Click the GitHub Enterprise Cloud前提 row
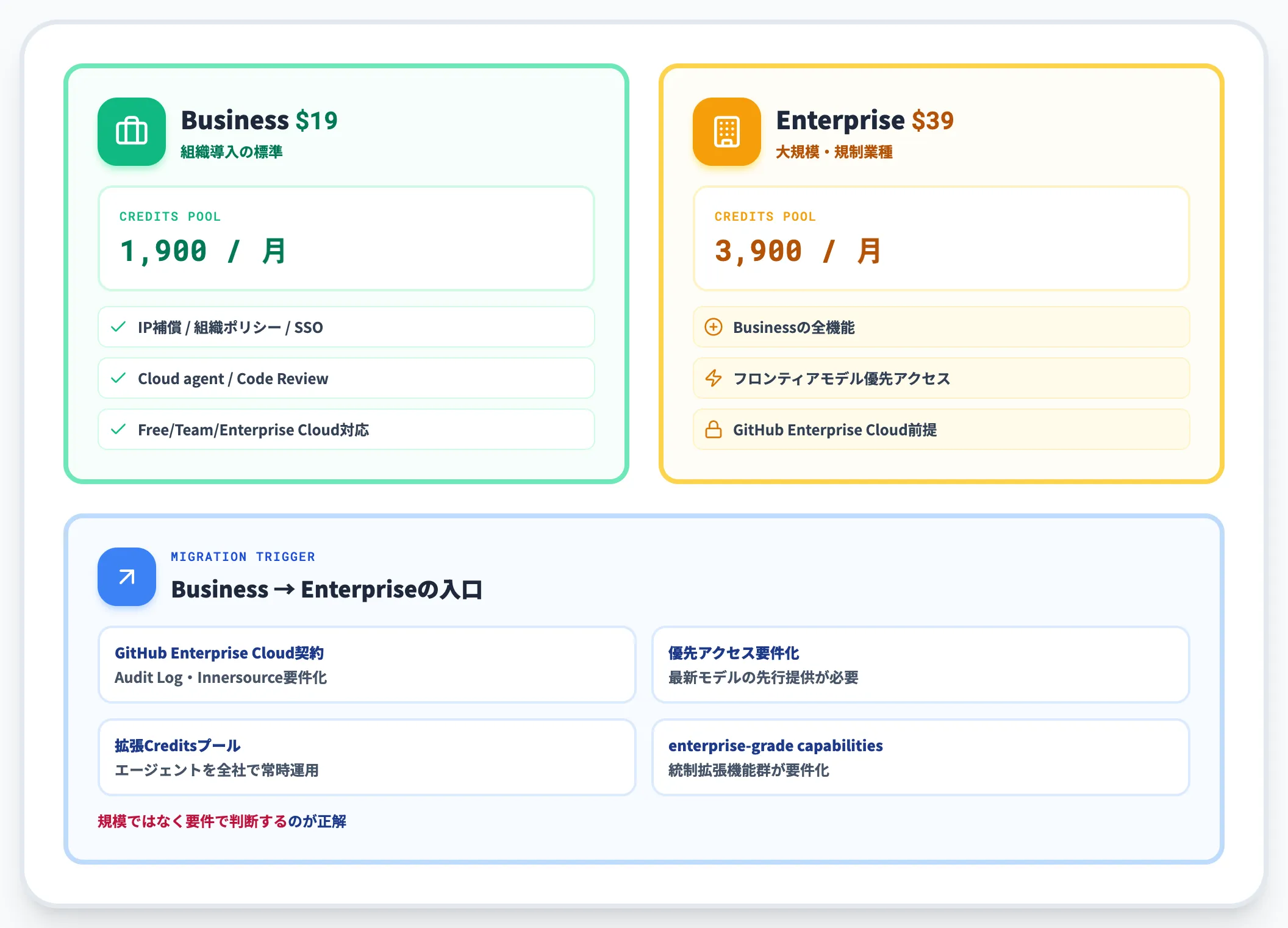 pos(942,429)
